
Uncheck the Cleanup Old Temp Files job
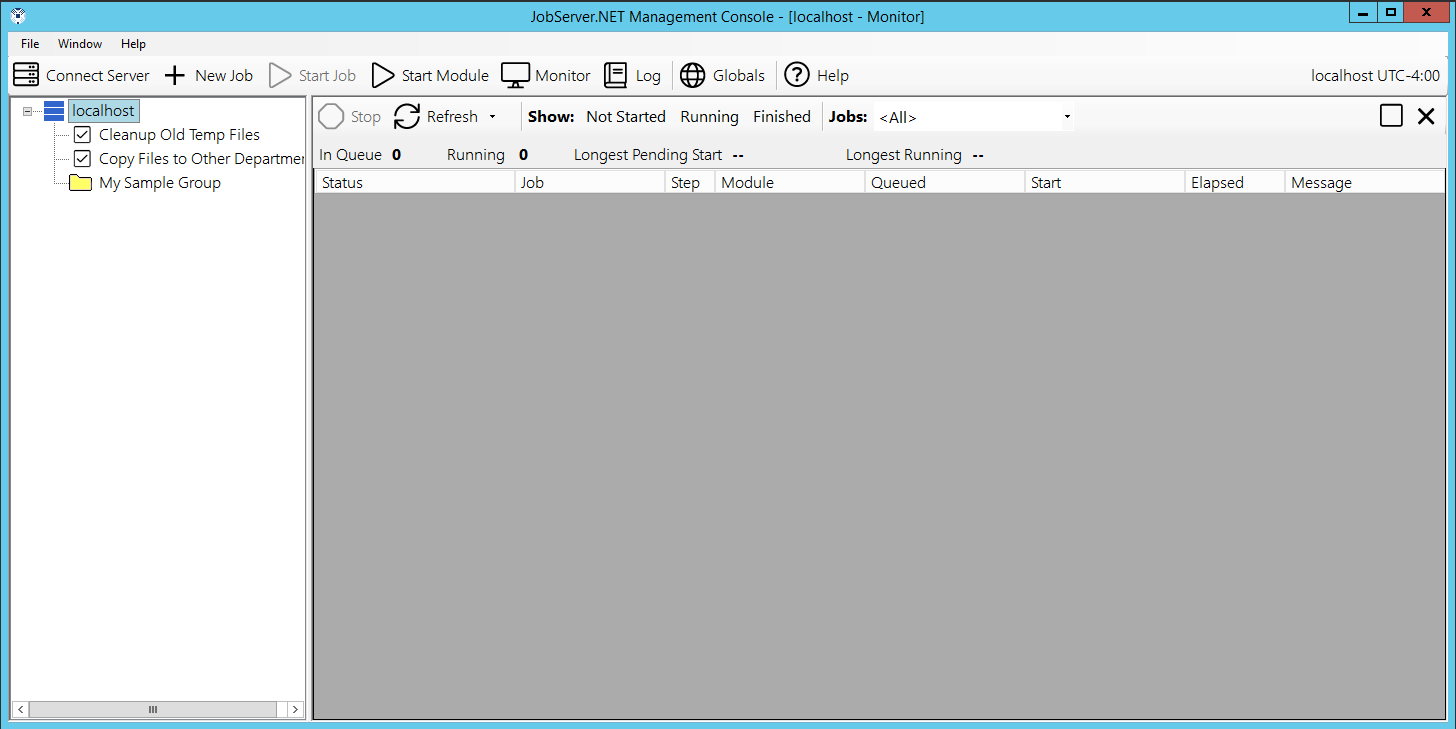coord(82,135)
